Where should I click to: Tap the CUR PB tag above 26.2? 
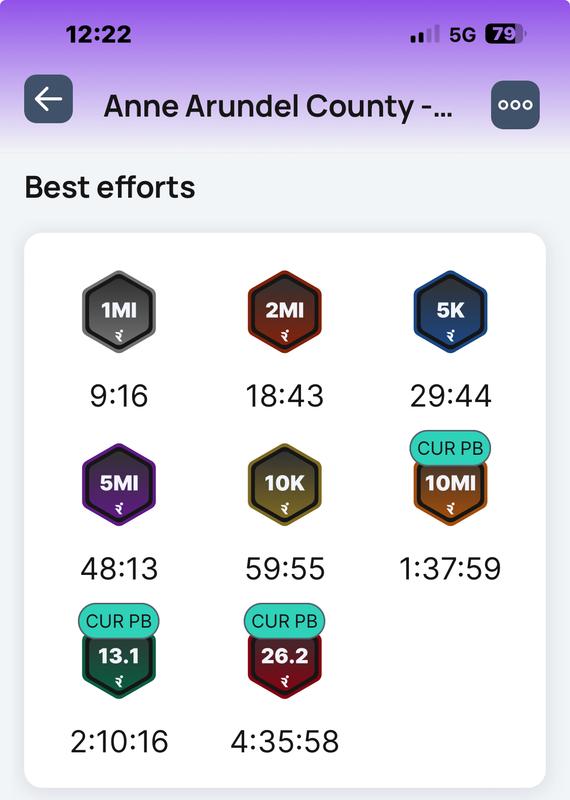pos(285,621)
